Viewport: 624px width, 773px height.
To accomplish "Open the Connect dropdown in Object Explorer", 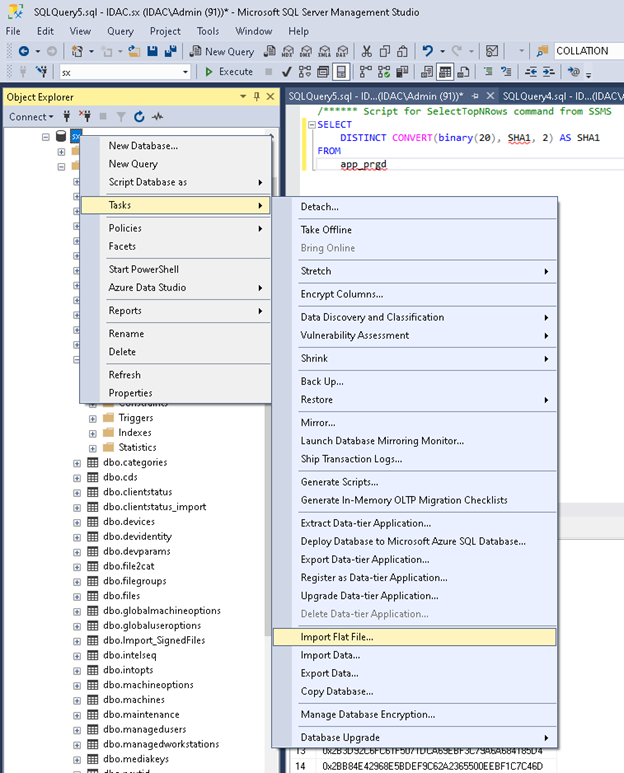I will 32,117.
